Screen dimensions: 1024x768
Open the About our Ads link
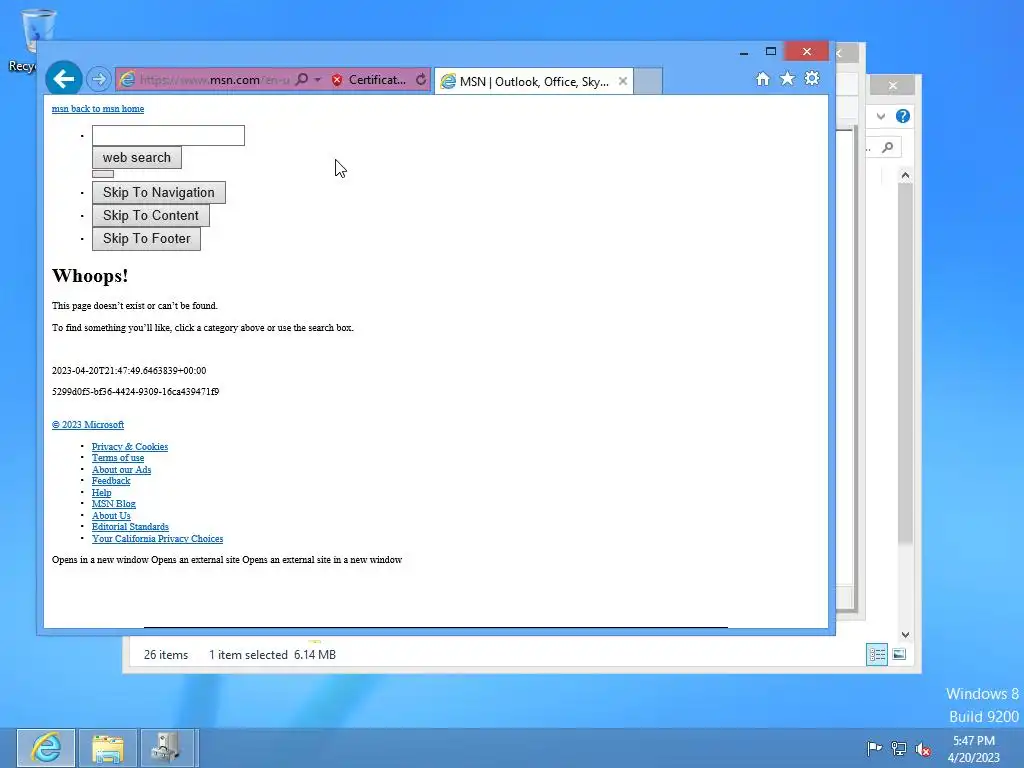pyautogui.click(x=121, y=470)
